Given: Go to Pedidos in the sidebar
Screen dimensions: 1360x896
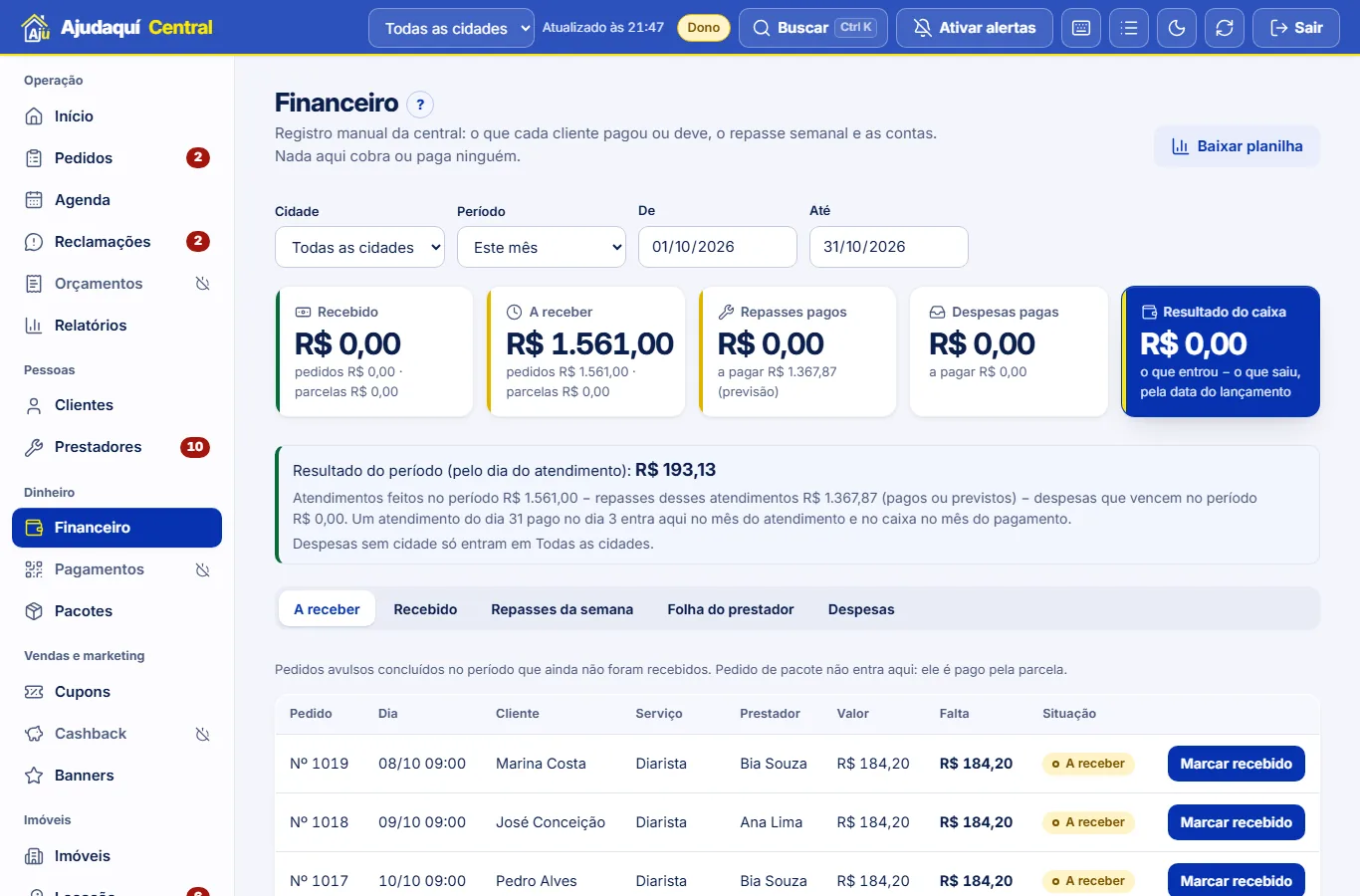Looking at the screenshot, I should 116,158.
